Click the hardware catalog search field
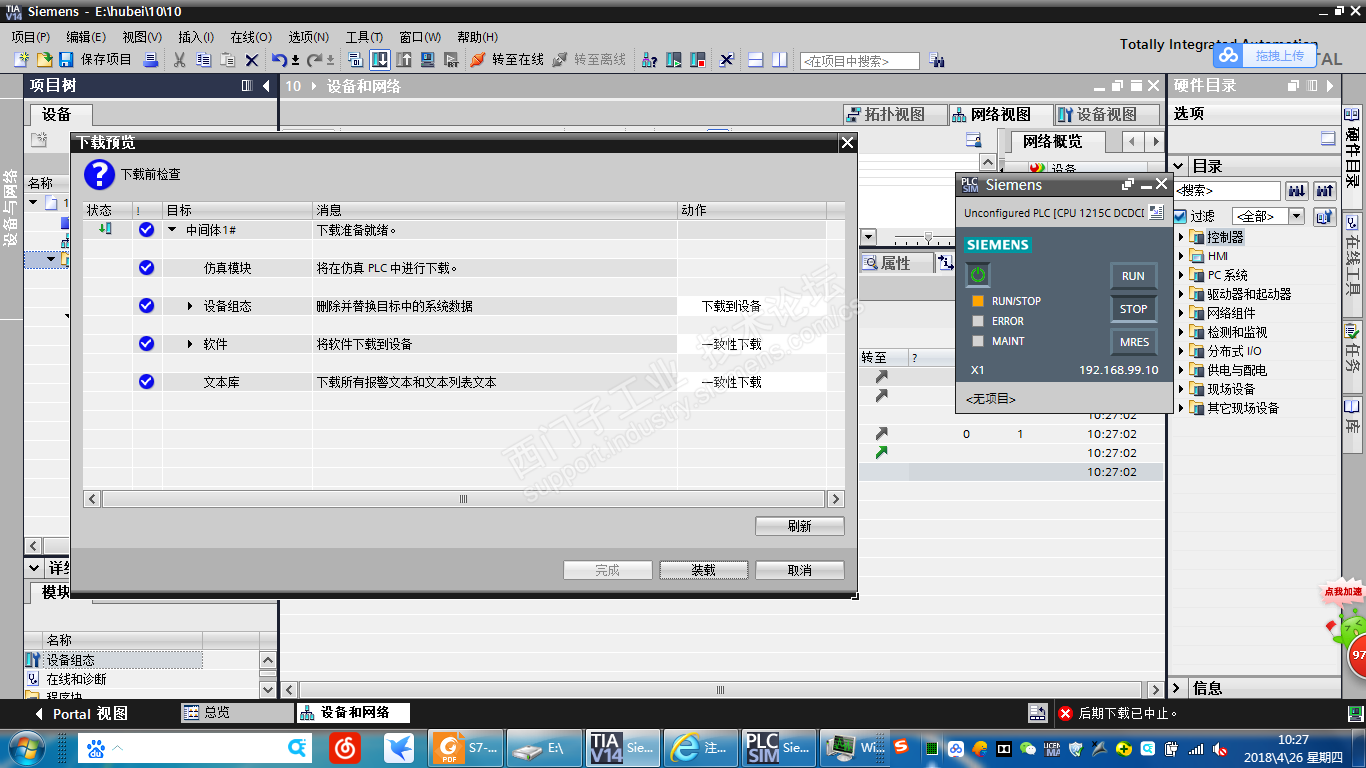 click(1227, 190)
